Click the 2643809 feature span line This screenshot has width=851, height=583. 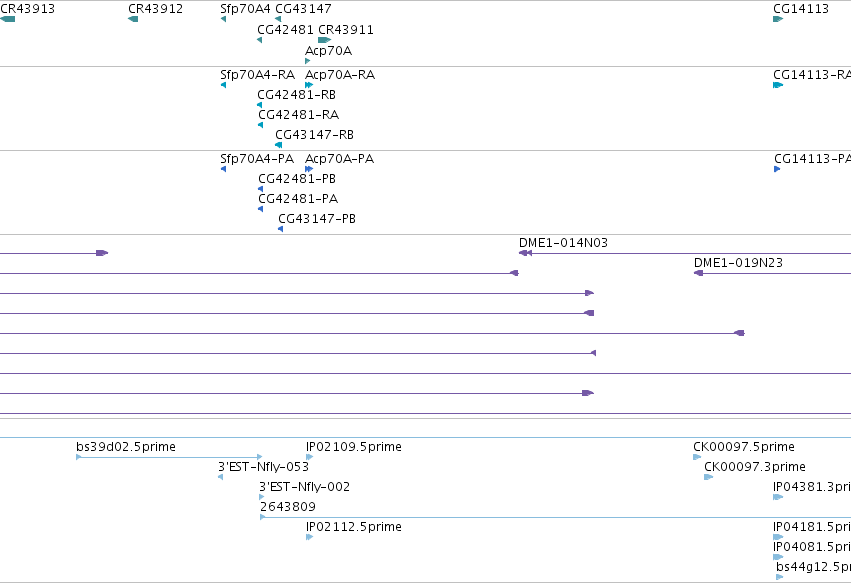555,517
